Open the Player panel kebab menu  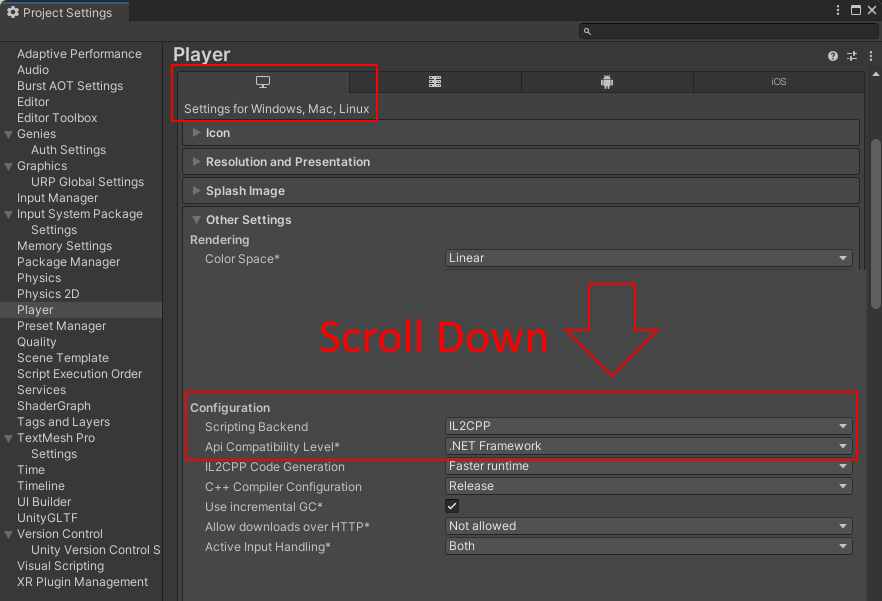(869, 56)
